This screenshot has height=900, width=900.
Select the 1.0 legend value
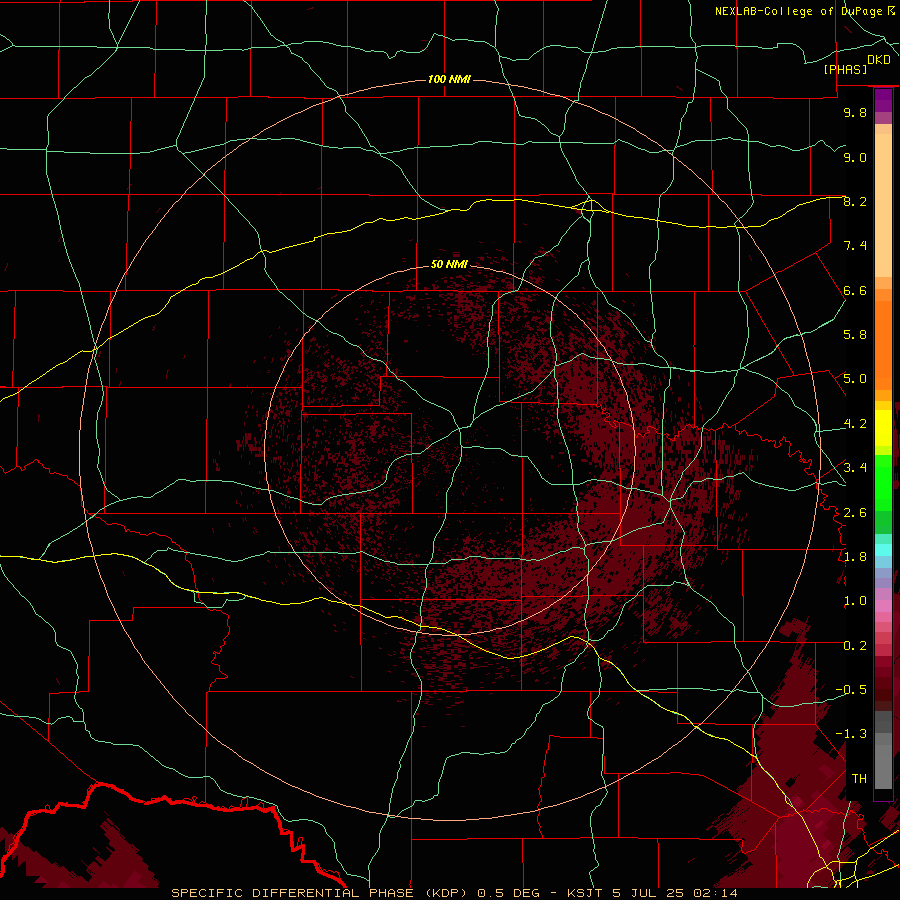coord(855,601)
